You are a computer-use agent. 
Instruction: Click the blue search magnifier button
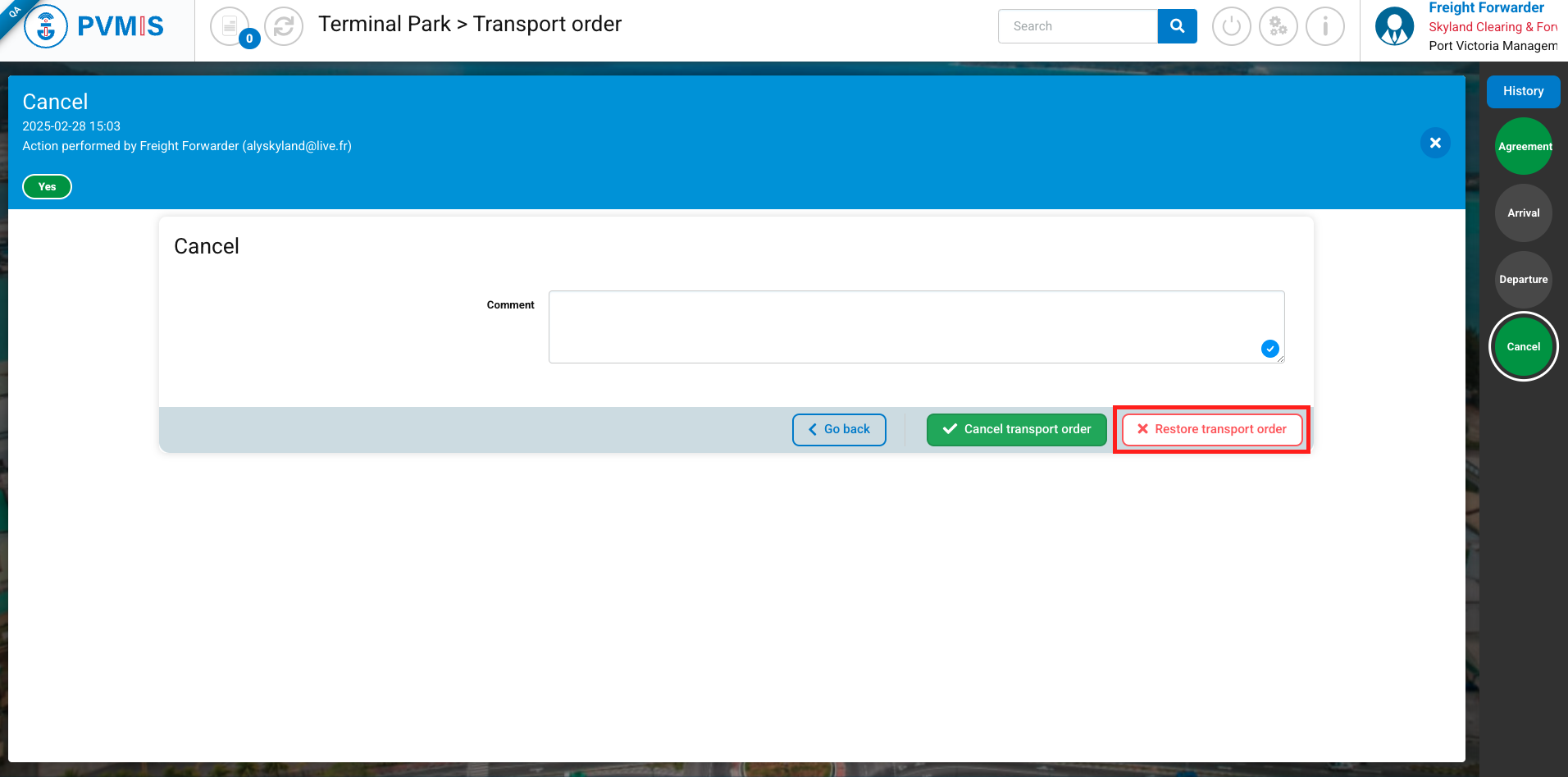coord(1177,26)
